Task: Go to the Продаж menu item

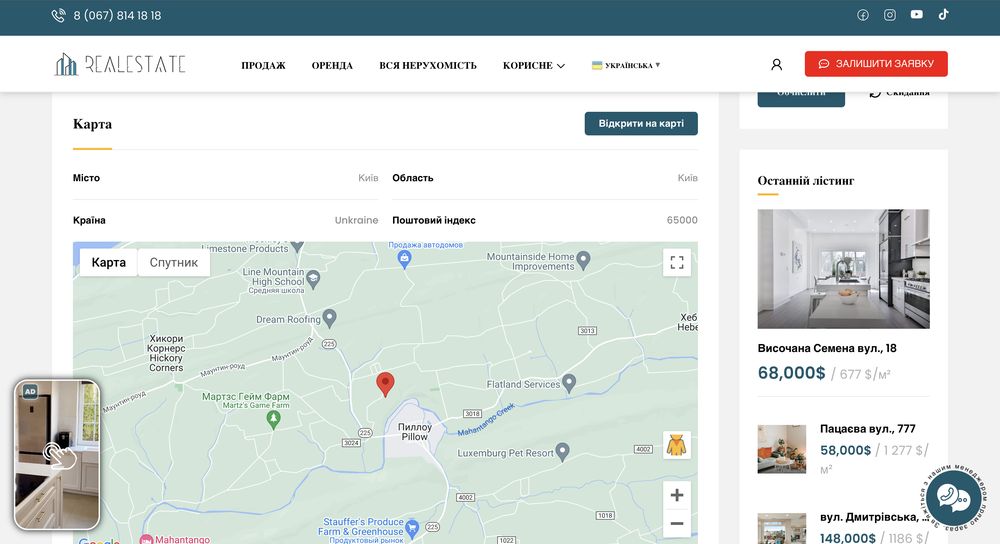Action: pyautogui.click(x=263, y=65)
